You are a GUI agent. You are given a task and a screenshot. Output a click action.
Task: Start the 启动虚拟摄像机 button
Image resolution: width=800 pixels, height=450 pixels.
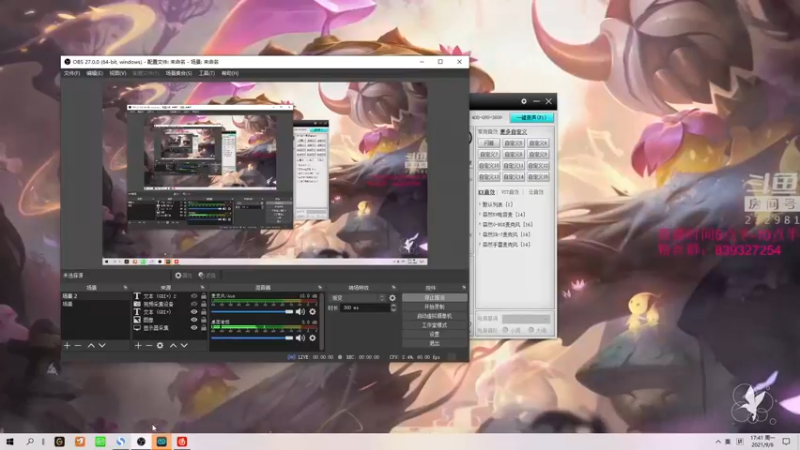coord(434,316)
